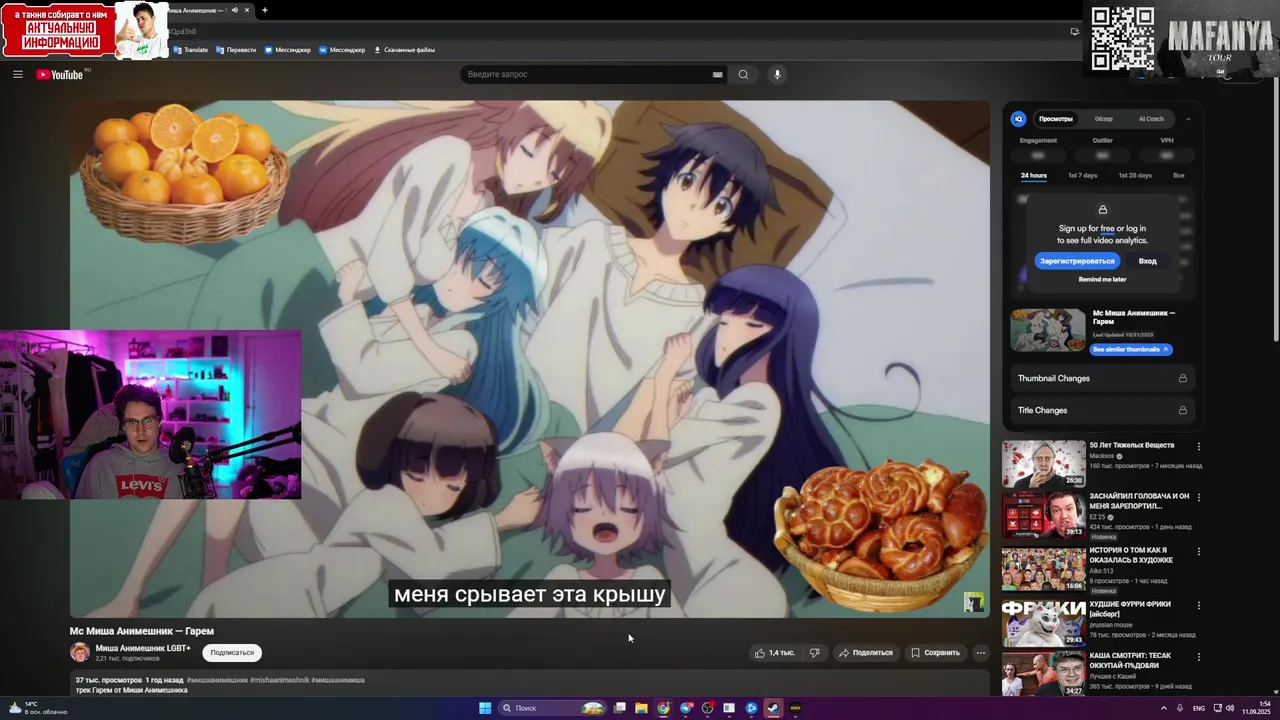
Task: Select the 'Просмотры' tab
Action: [x=1055, y=119]
